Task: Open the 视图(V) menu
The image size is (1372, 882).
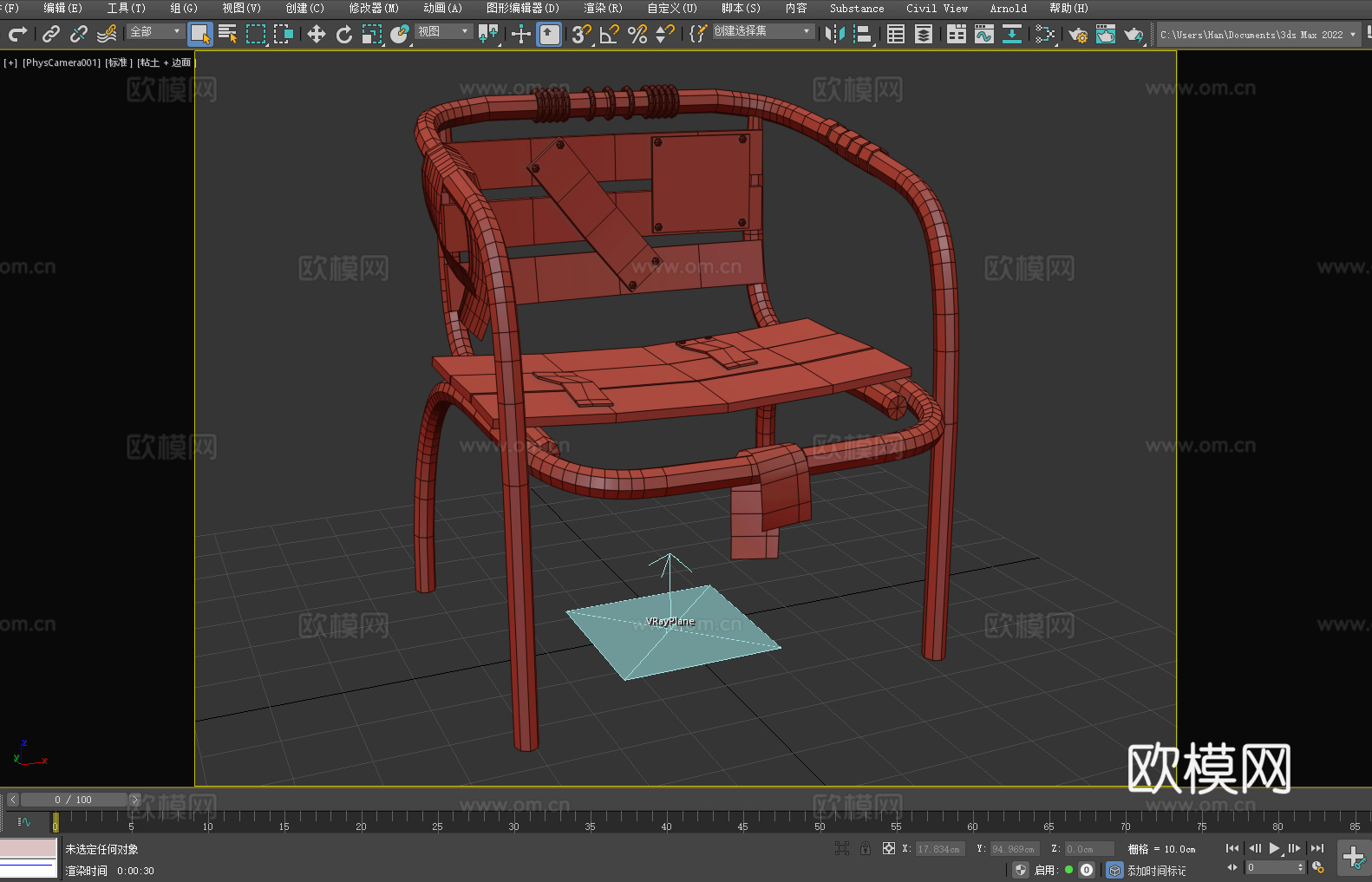Action: pos(241,8)
